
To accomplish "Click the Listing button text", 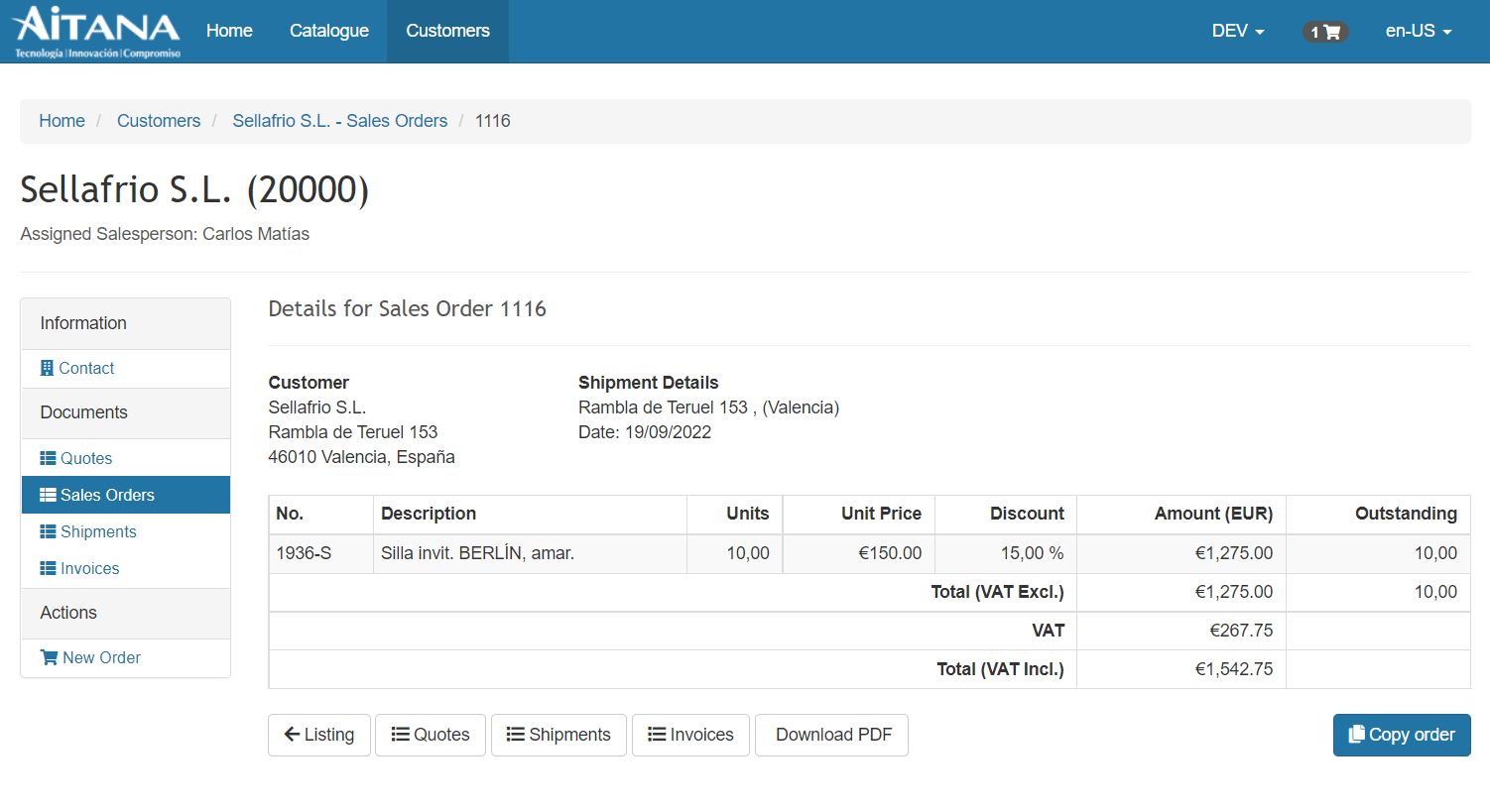I will [329, 735].
